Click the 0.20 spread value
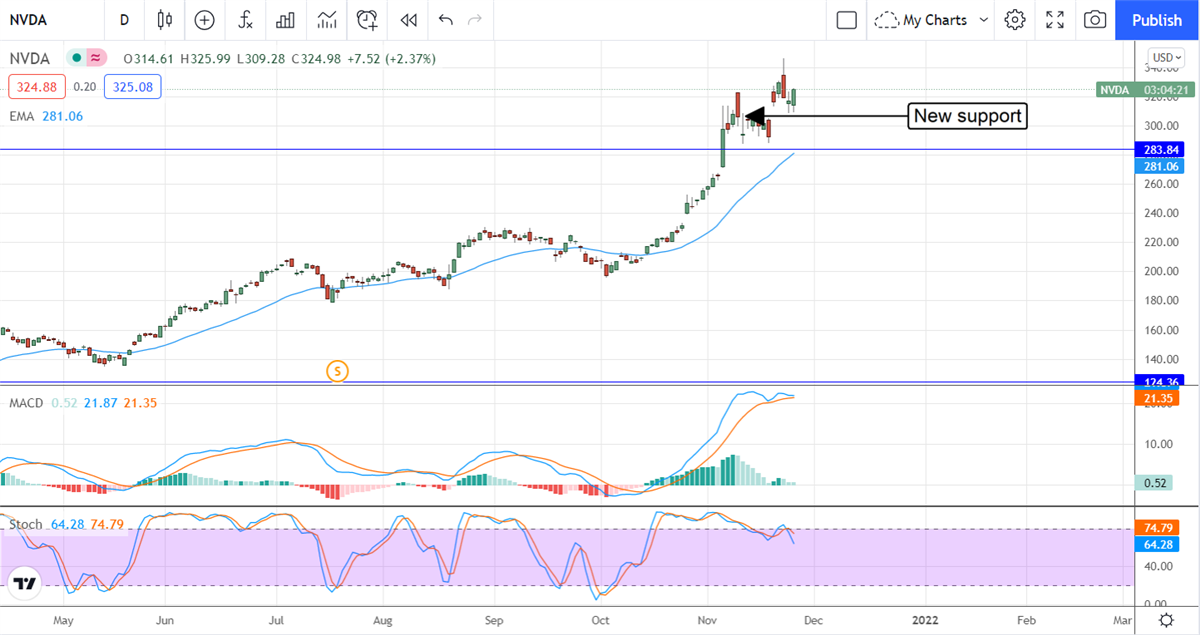Screen dimensions: 1200x635 click(x=85, y=87)
